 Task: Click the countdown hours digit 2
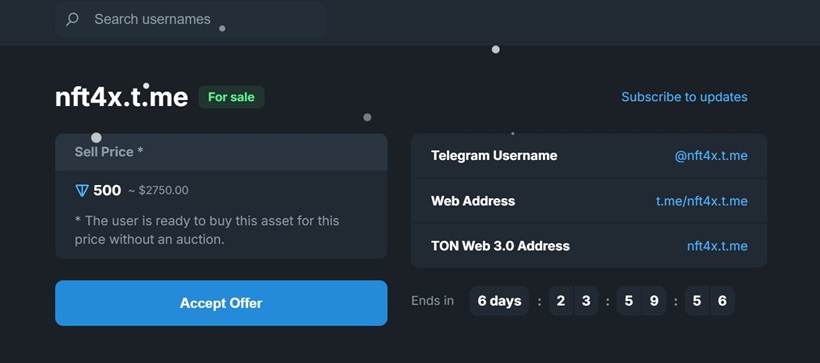coord(561,301)
